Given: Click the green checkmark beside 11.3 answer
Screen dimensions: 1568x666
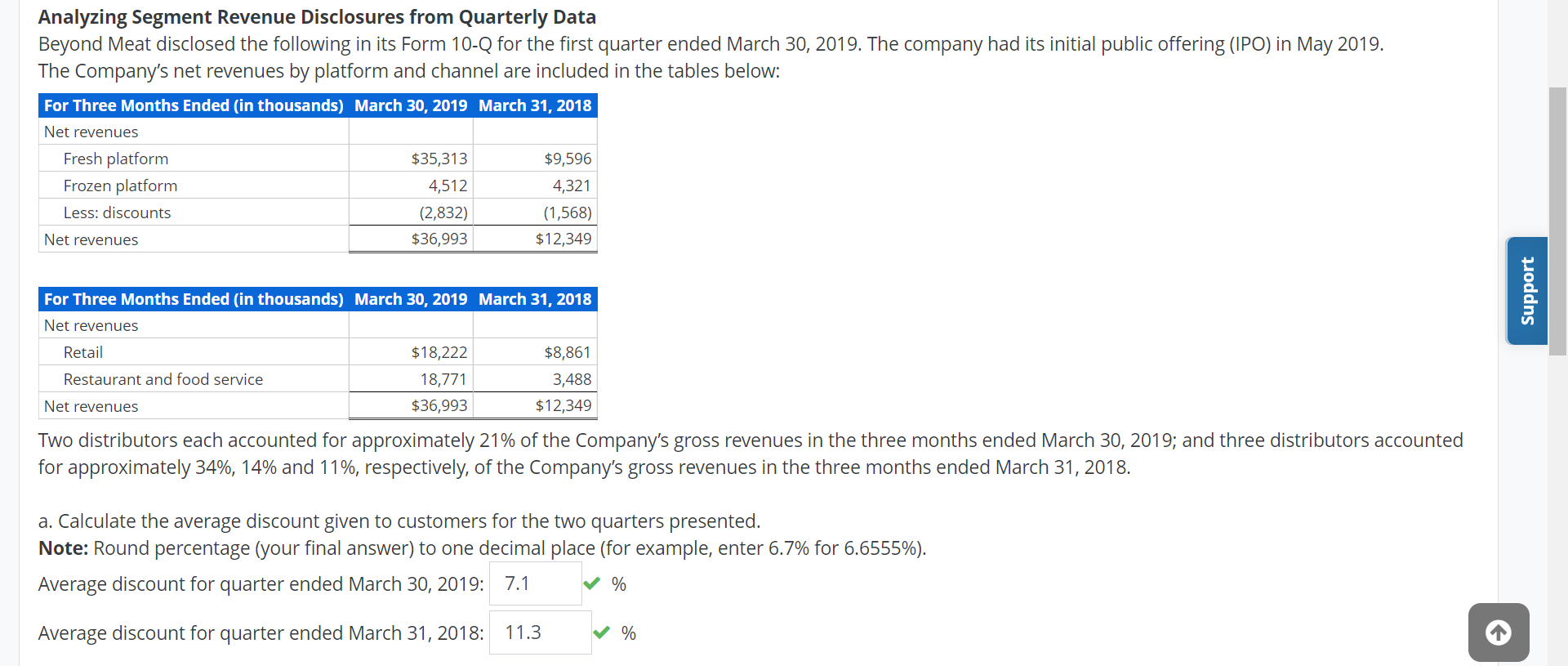Looking at the screenshot, I should pyautogui.click(x=602, y=632).
